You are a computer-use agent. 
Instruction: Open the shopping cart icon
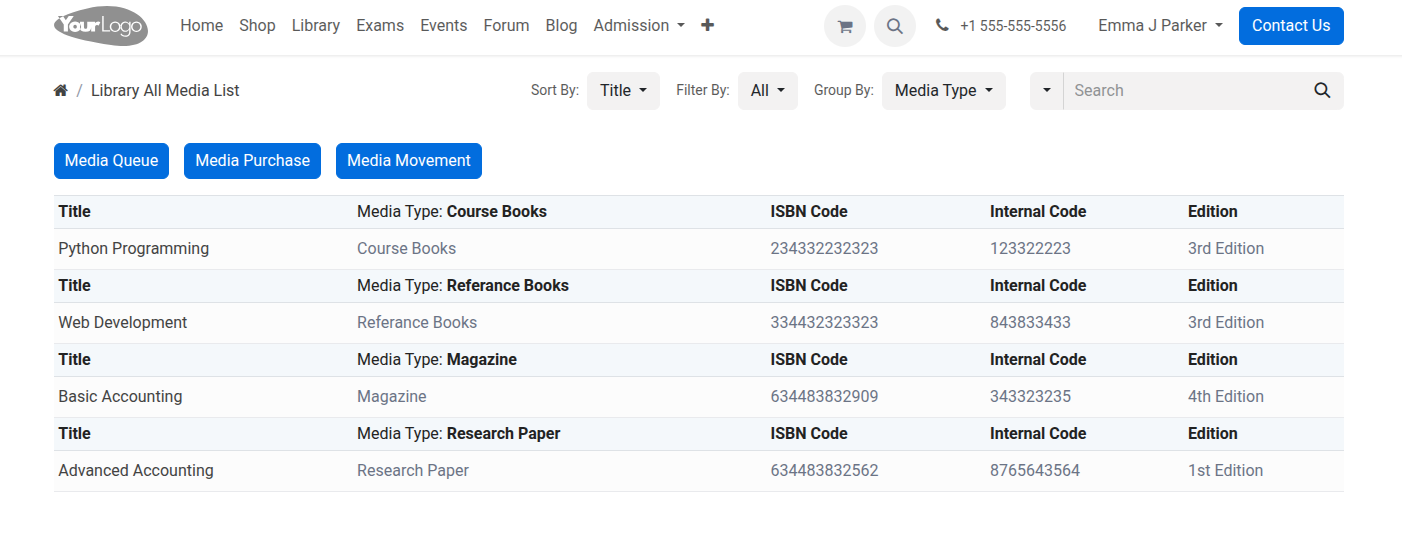pyautogui.click(x=845, y=26)
